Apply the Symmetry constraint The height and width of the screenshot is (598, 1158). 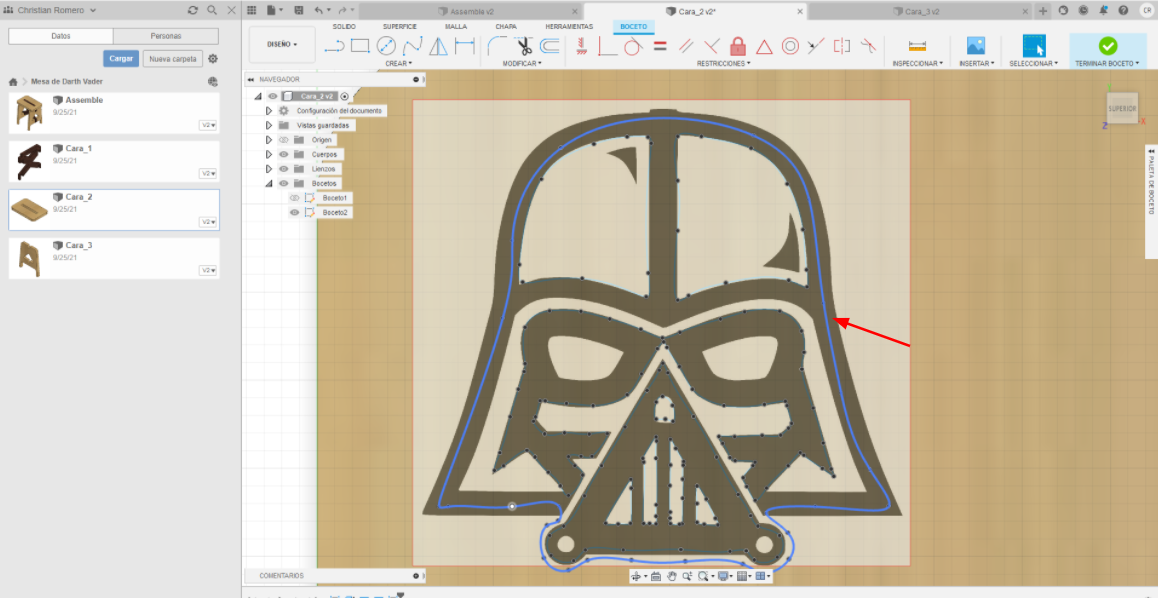click(842, 47)
